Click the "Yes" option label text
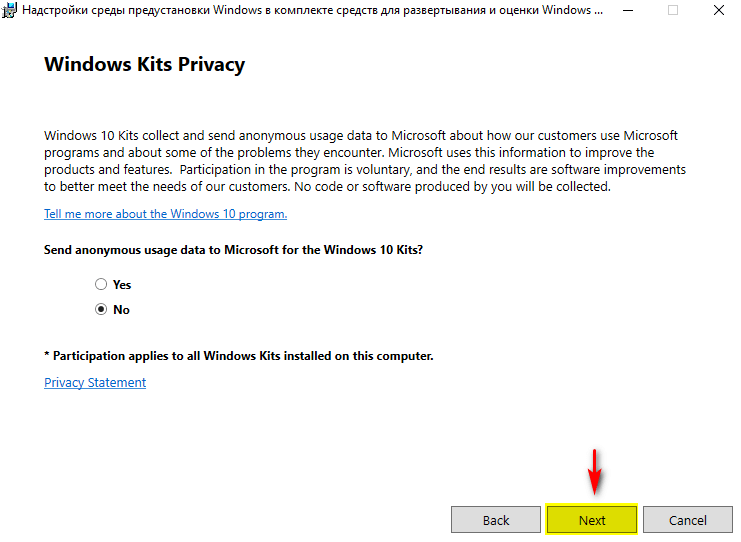Screen dimensions: 741x542 coord(122,285)
